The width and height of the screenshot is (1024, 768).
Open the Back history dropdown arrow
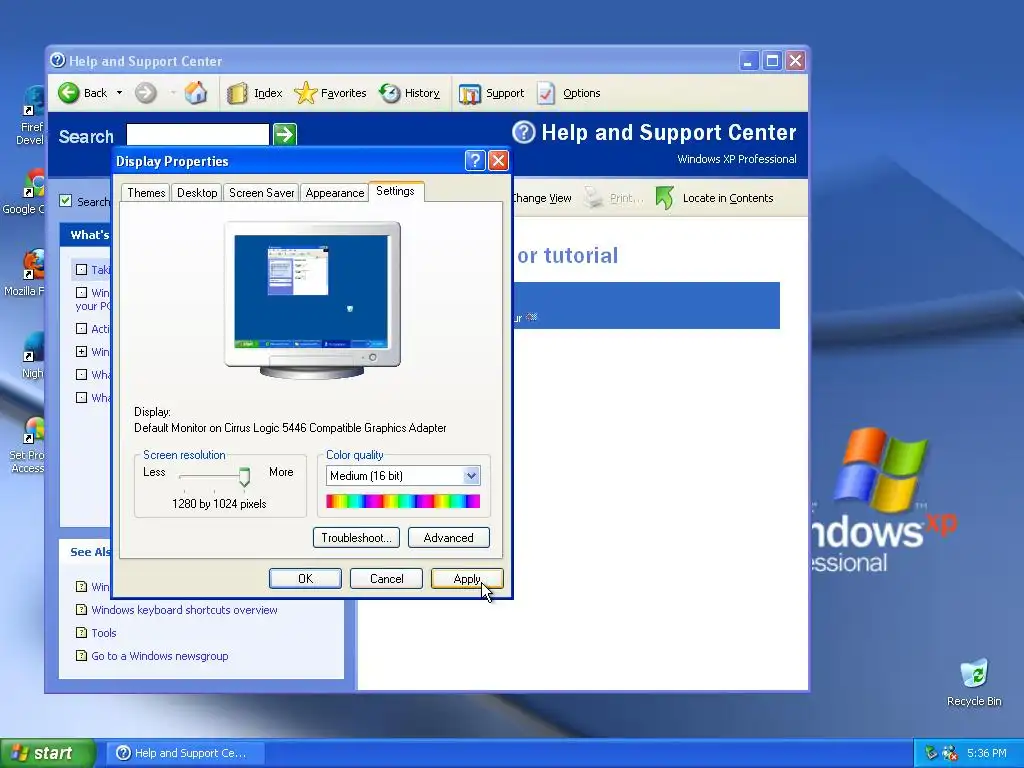click(120, 93)
